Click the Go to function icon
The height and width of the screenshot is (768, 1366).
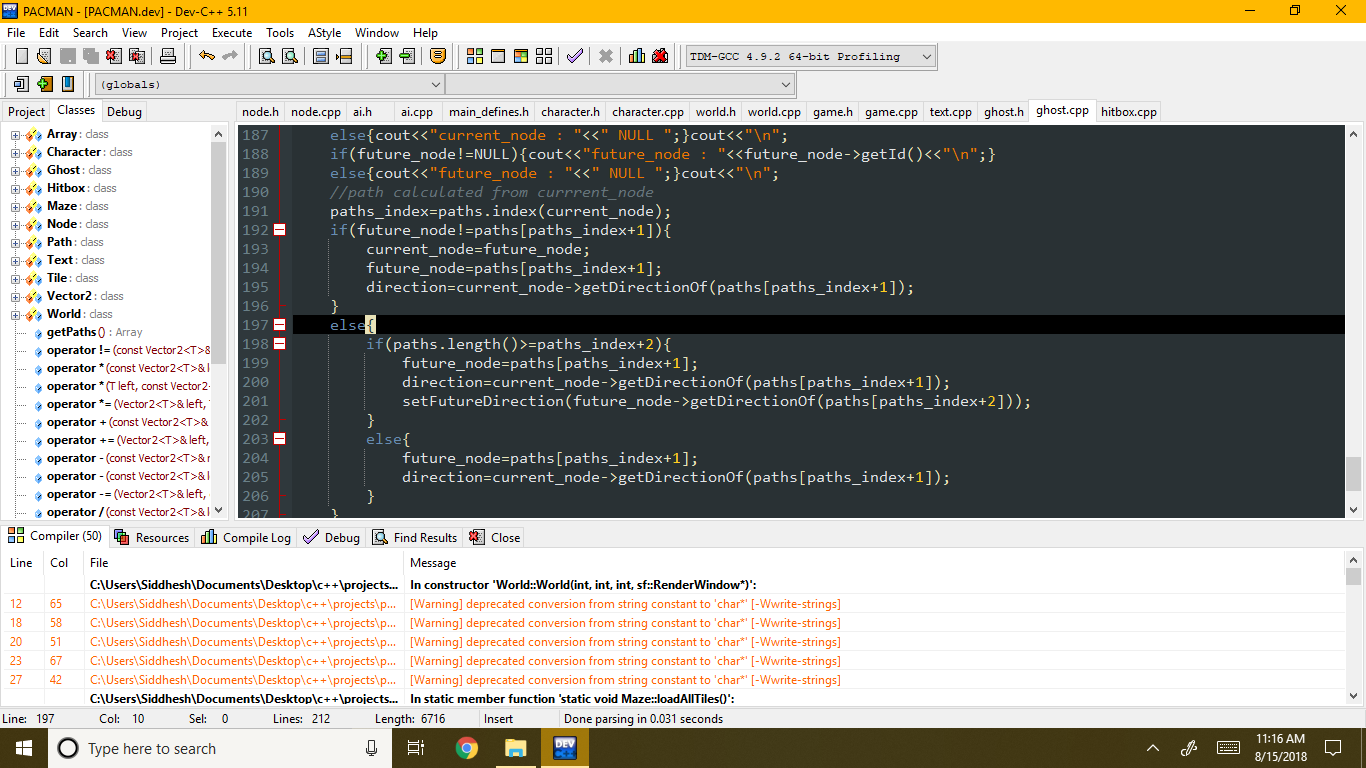(x=321, y=56)
